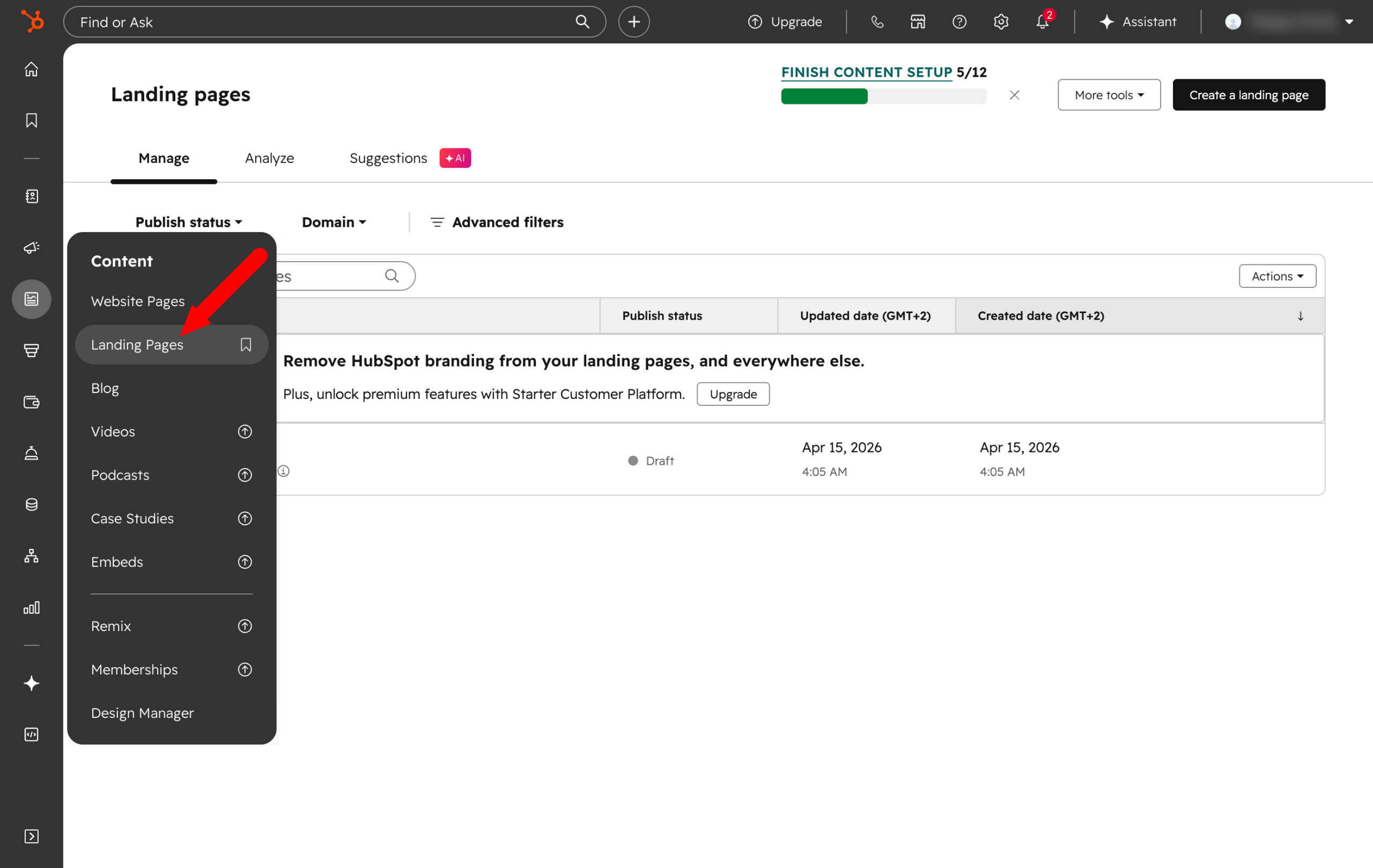Image resolution: width=1373 pixels, height=868 pixels.
Task: Open the Domain filter dropdown
Action: pos(334,222)
